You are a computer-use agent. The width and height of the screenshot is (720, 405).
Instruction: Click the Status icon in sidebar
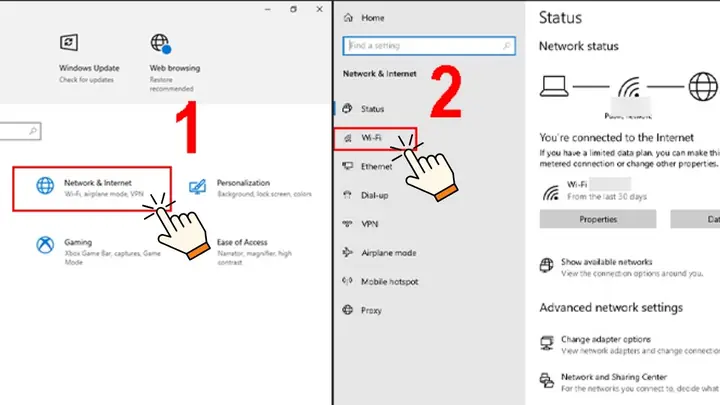coord(348,108)
